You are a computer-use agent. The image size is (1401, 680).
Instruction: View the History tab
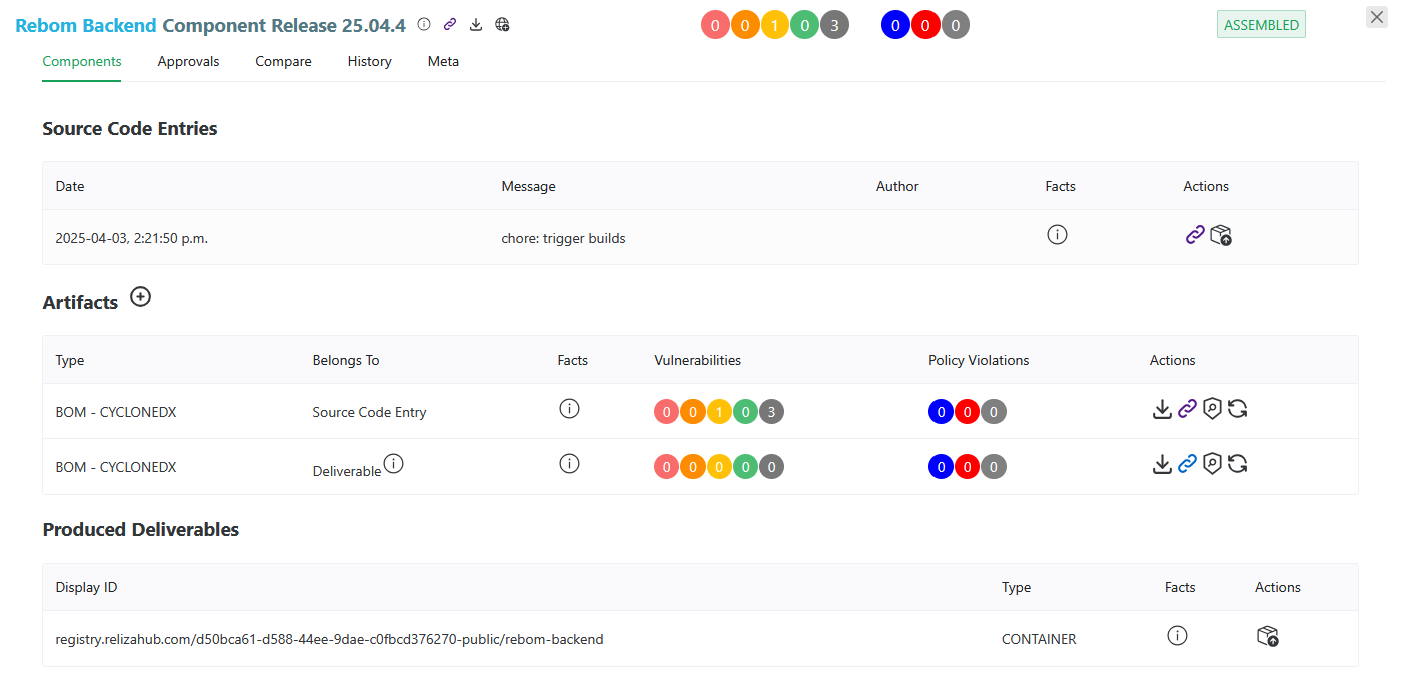(369, 61)
